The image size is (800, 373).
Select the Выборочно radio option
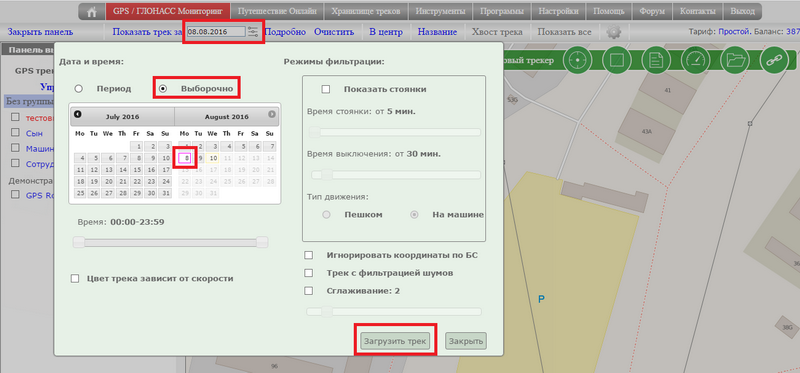coord(162,89)
